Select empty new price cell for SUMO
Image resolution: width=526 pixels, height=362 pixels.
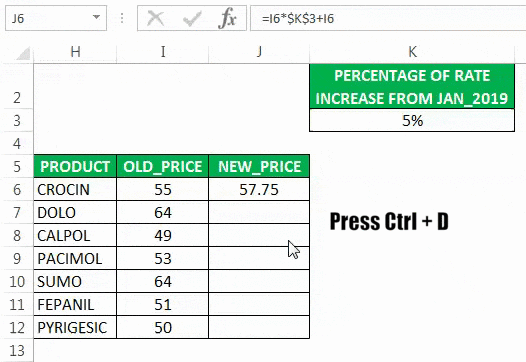click(x=259, y=281)
